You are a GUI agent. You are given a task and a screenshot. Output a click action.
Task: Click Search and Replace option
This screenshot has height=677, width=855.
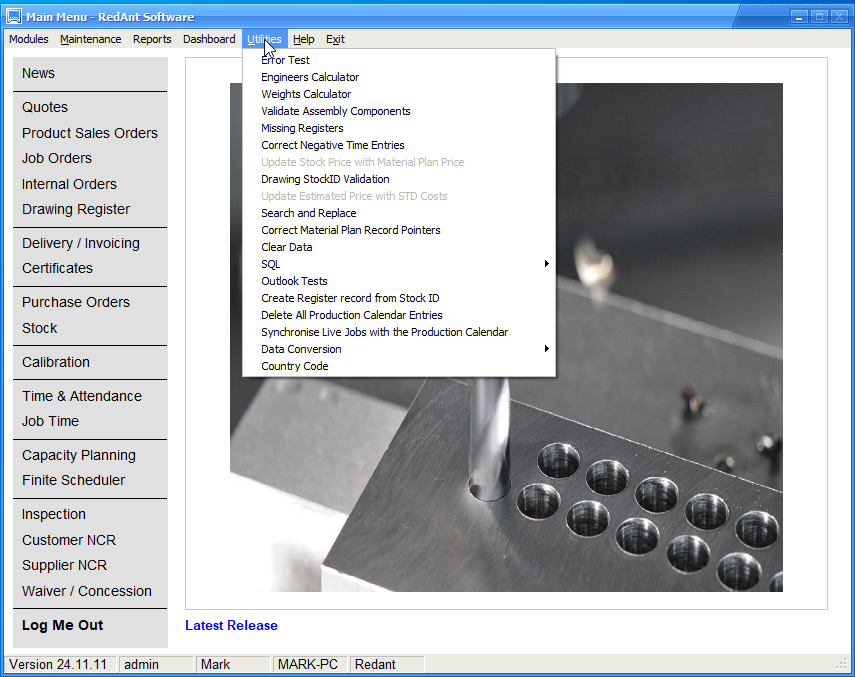point(308,213)
